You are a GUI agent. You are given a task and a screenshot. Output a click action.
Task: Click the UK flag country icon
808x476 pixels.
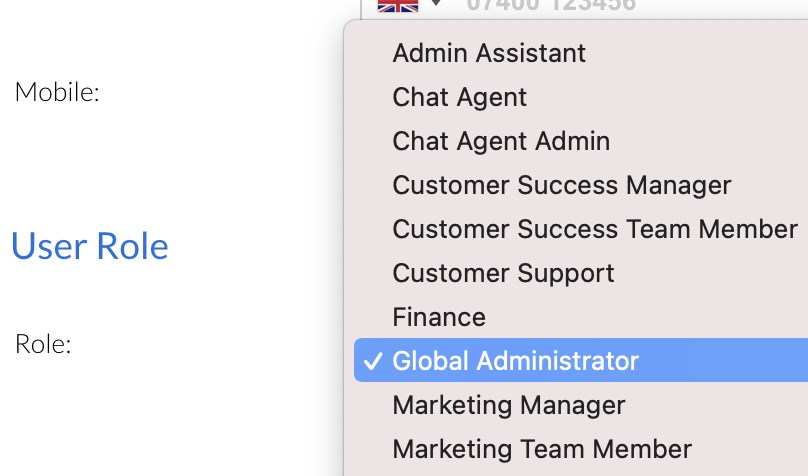397,5
